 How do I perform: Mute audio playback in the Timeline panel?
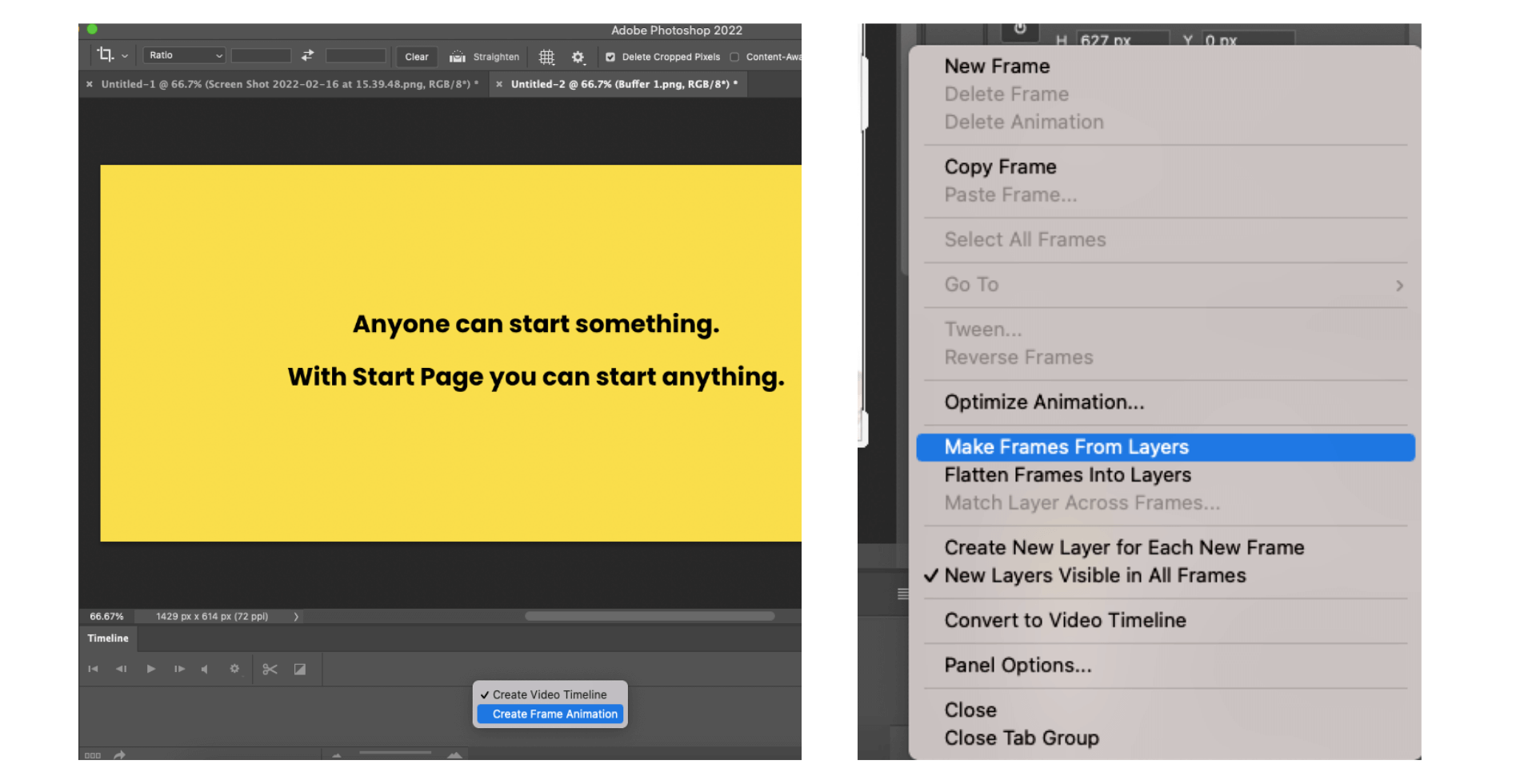(x=204, y=669)
